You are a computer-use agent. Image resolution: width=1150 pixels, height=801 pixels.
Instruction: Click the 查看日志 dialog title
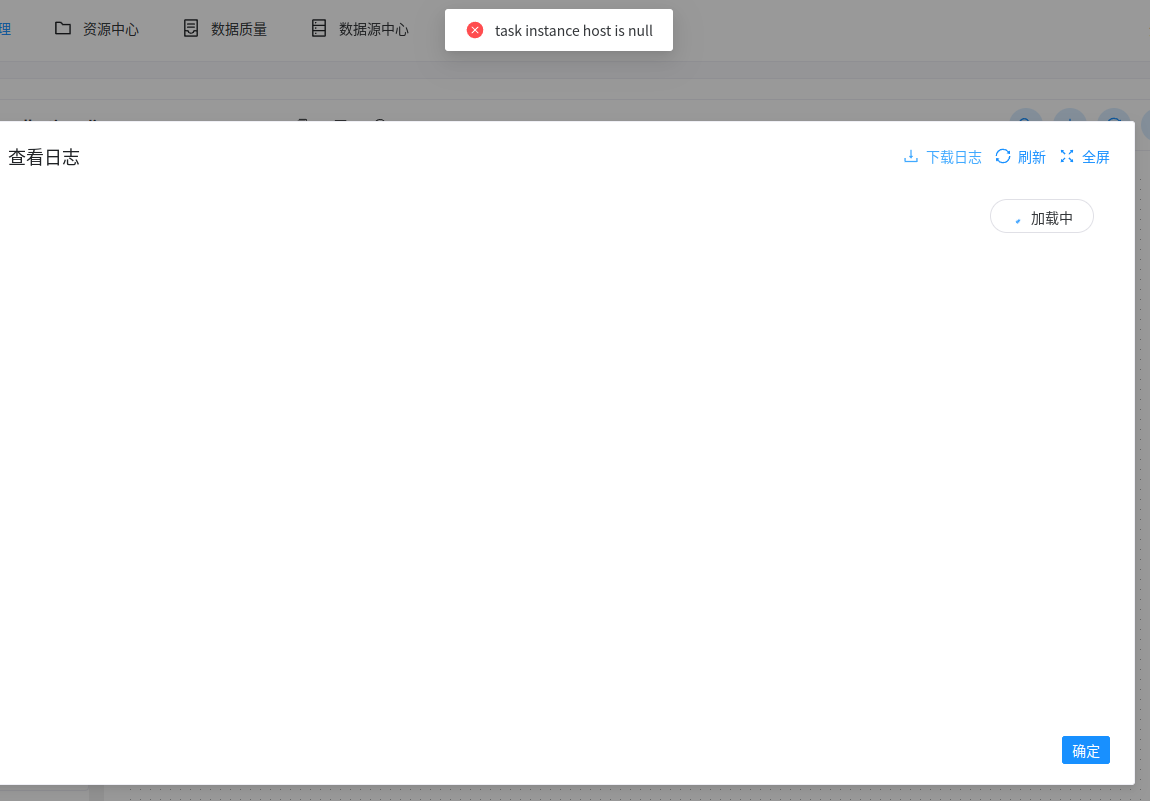pos(44,157)
